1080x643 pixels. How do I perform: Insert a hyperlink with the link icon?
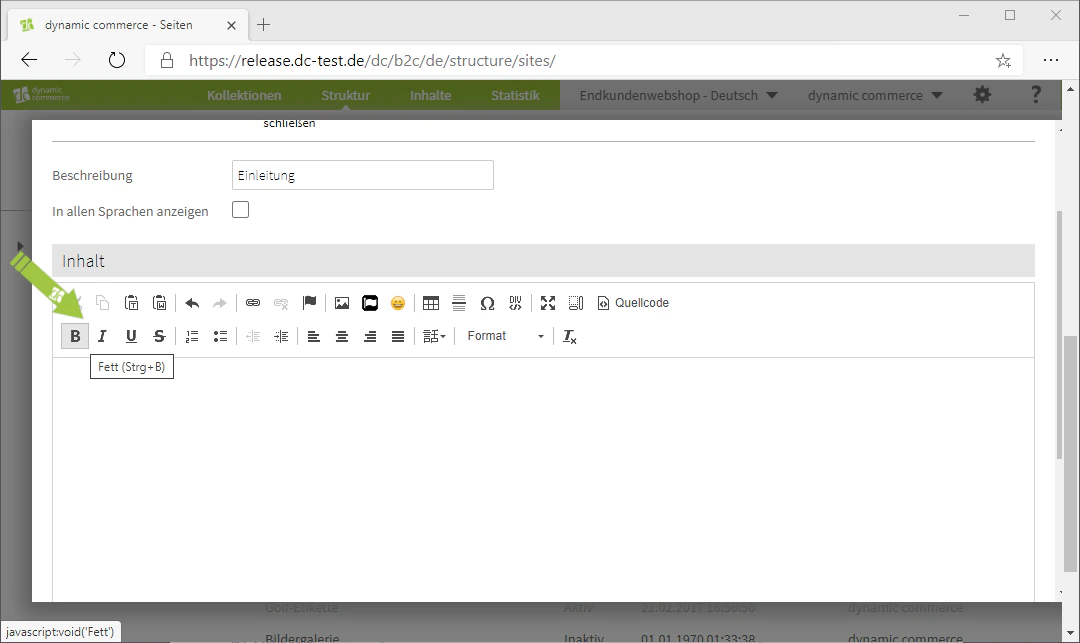point(253,303)
